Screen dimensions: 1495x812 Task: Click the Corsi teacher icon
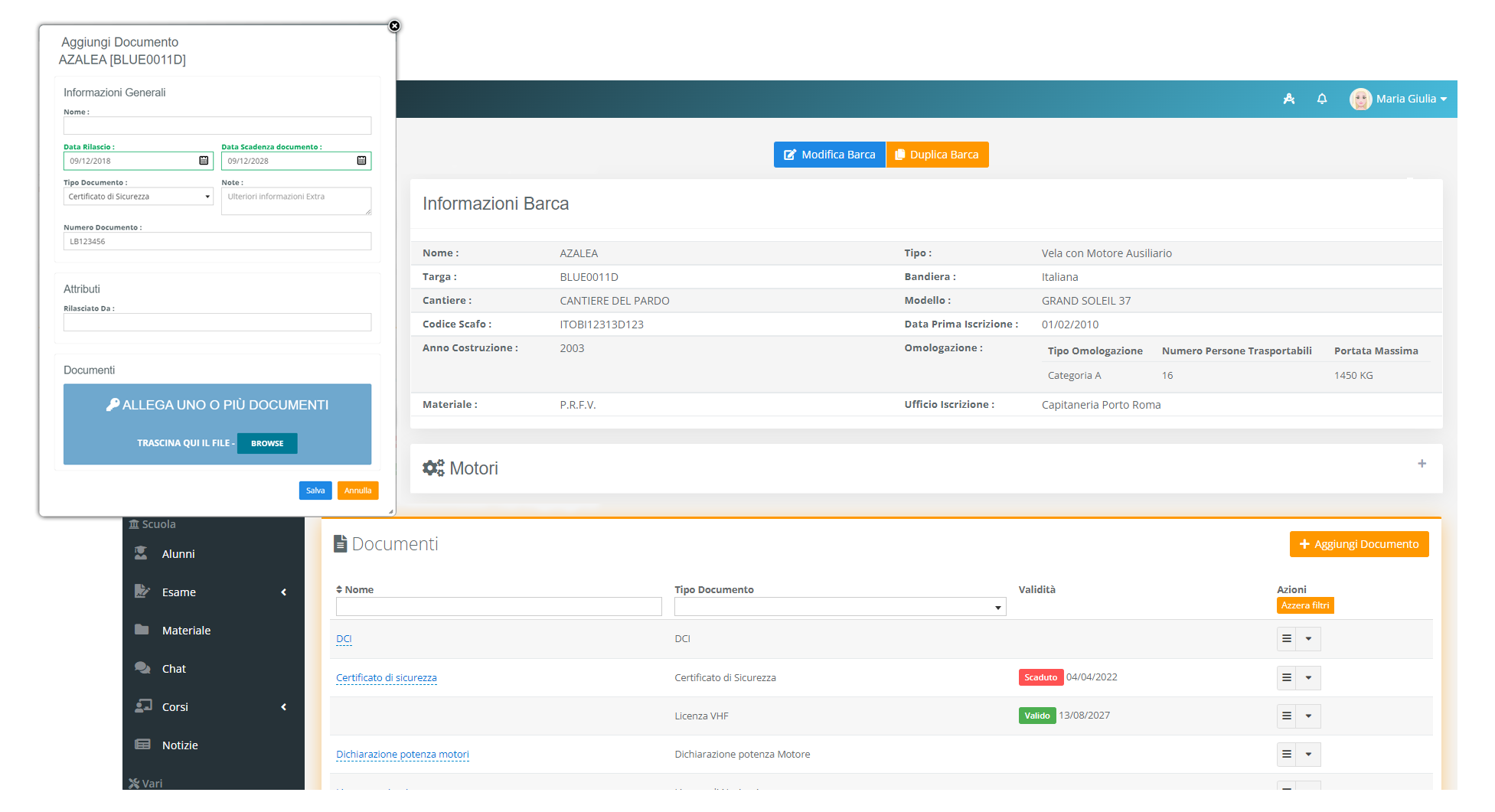143,706
